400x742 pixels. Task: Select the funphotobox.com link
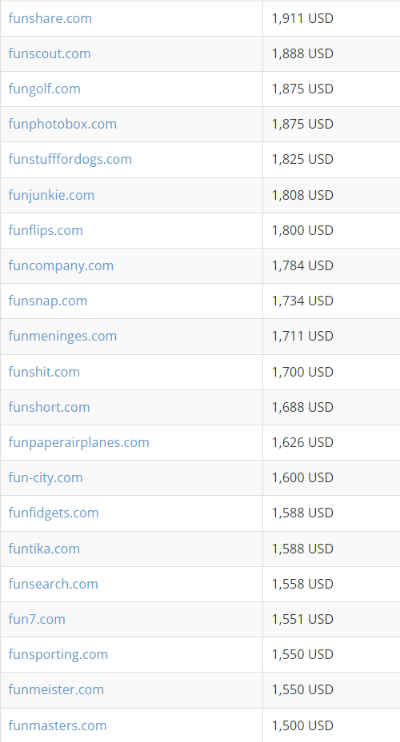tap(62, 124)
